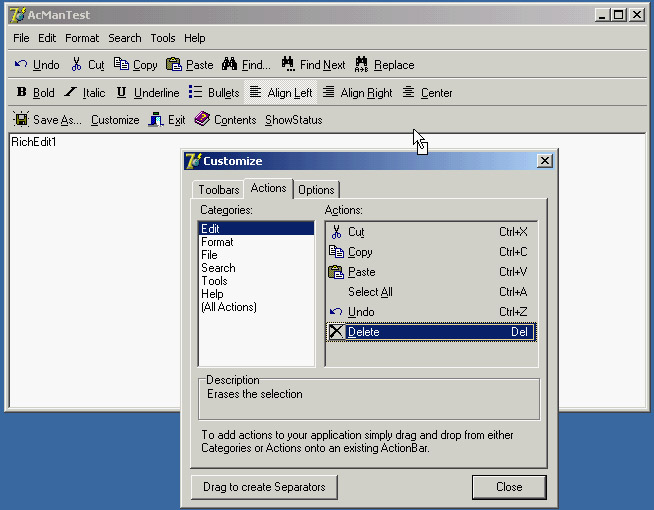The width and height of the screenshot is (654, 510).
Task: Switch to the Options tab
Action: pyautogui.click(x=316, y=190)
